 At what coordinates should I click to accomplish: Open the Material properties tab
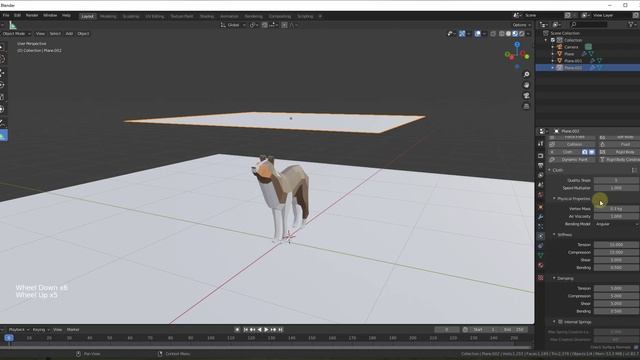540,266
